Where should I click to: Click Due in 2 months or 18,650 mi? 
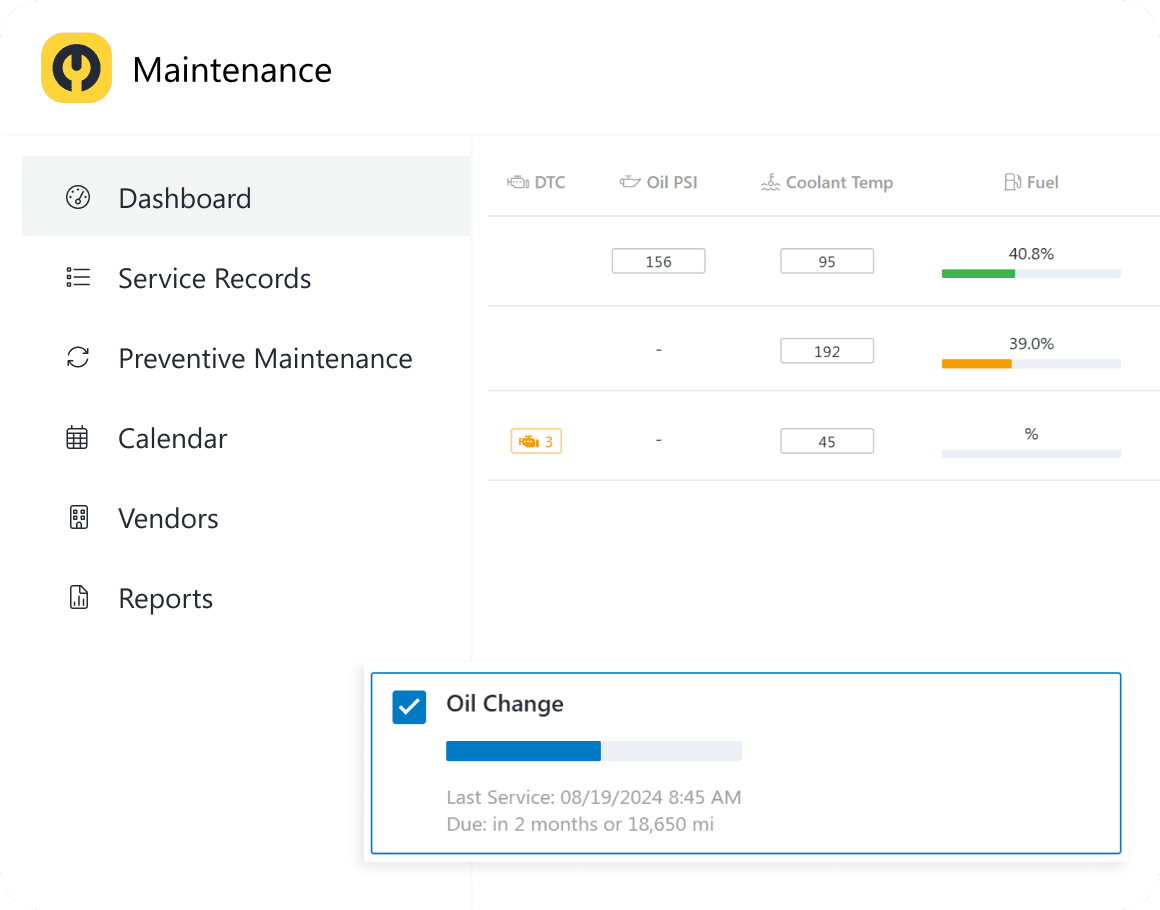pyautogui.click(x=580, y=823)
